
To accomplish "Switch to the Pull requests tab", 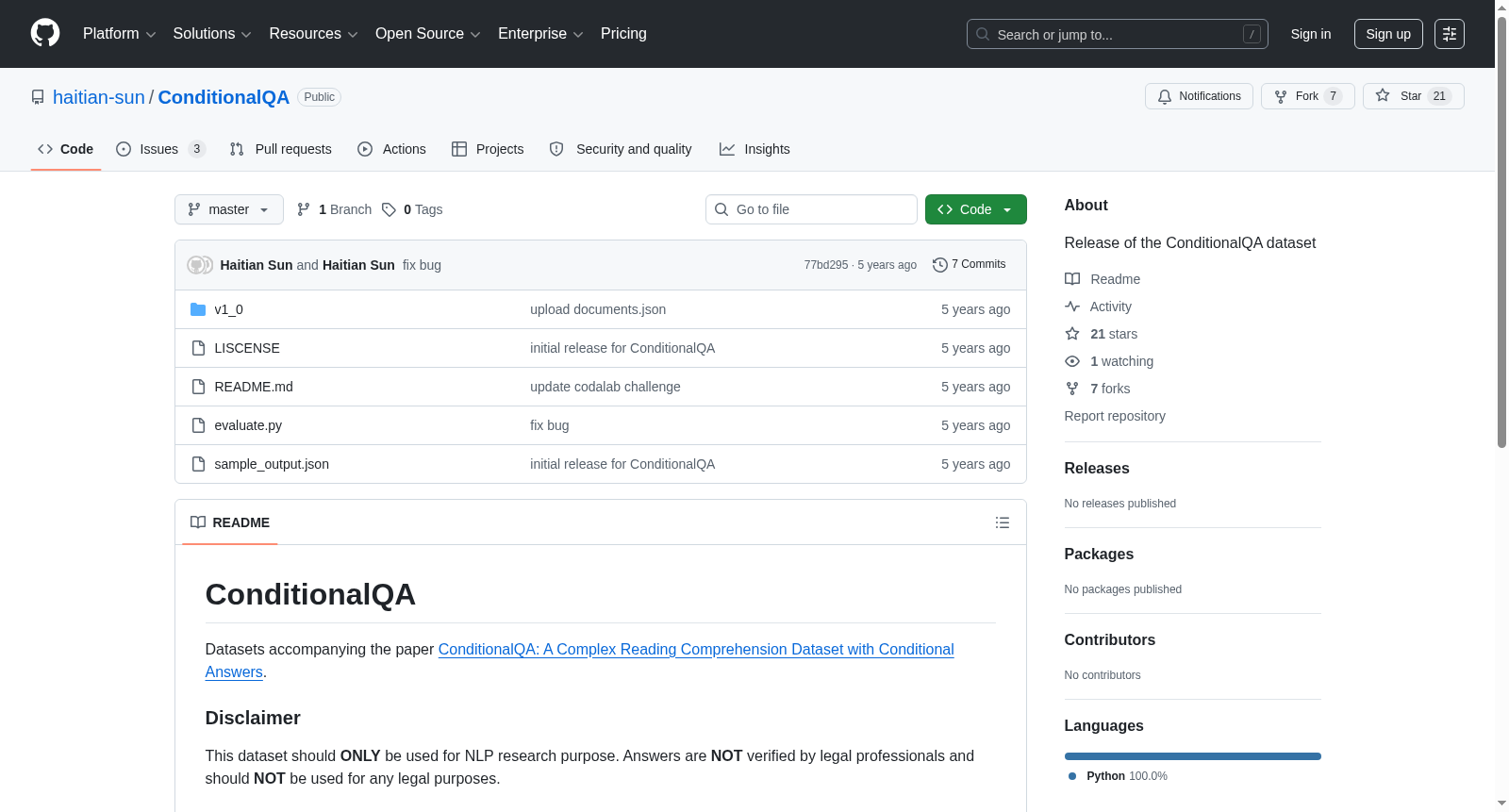I will (x=281, y=149).
